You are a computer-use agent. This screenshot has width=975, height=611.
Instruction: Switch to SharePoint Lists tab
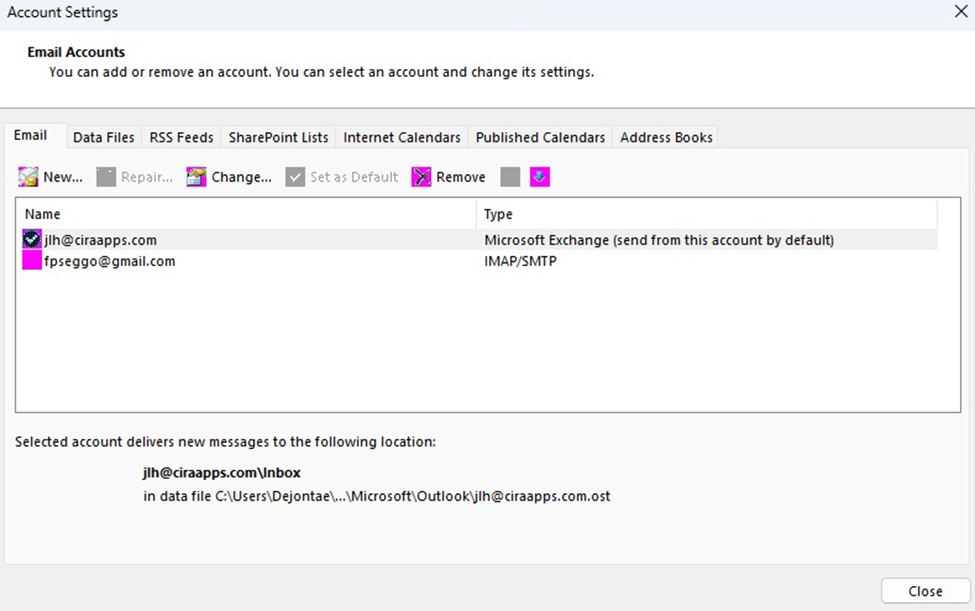point(278,137)
